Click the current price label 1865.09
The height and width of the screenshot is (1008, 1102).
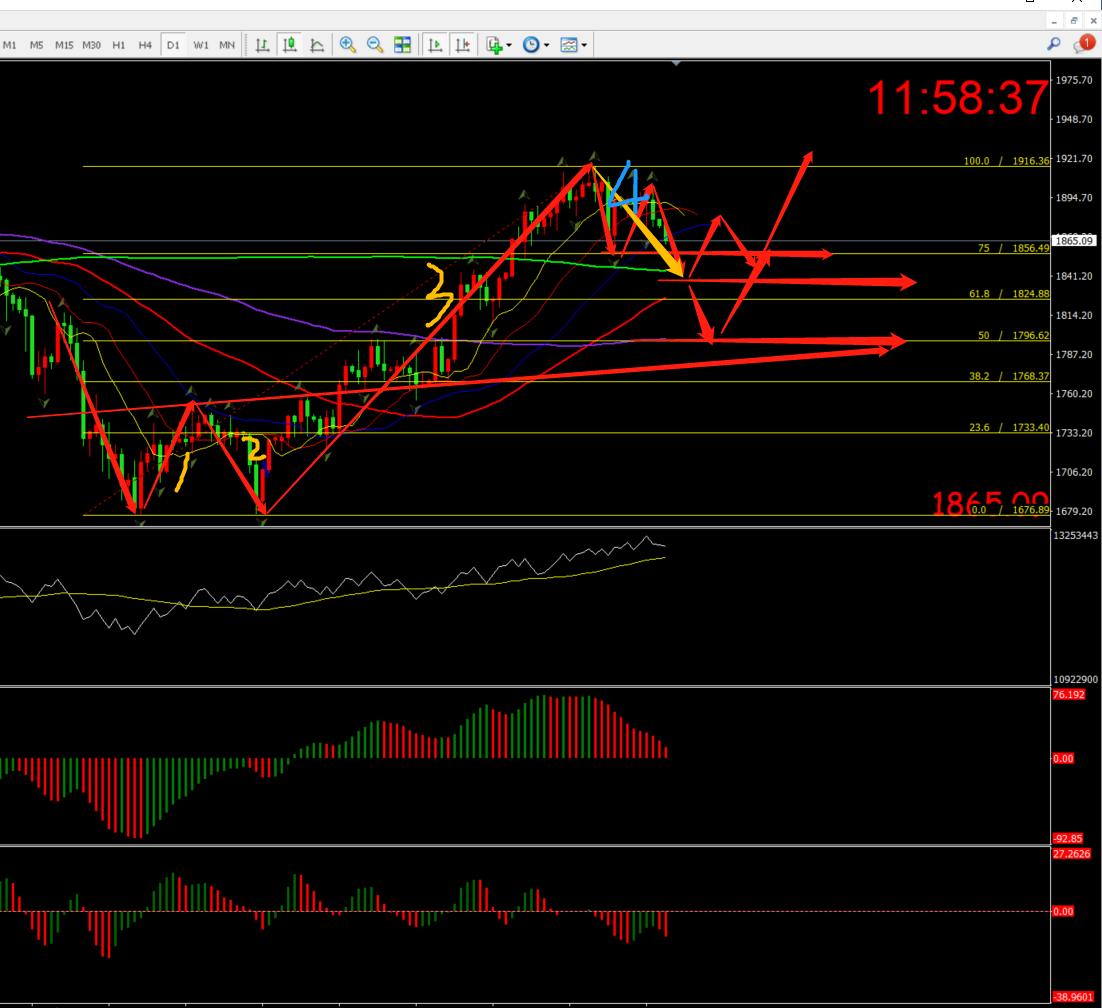(1074, 240)
